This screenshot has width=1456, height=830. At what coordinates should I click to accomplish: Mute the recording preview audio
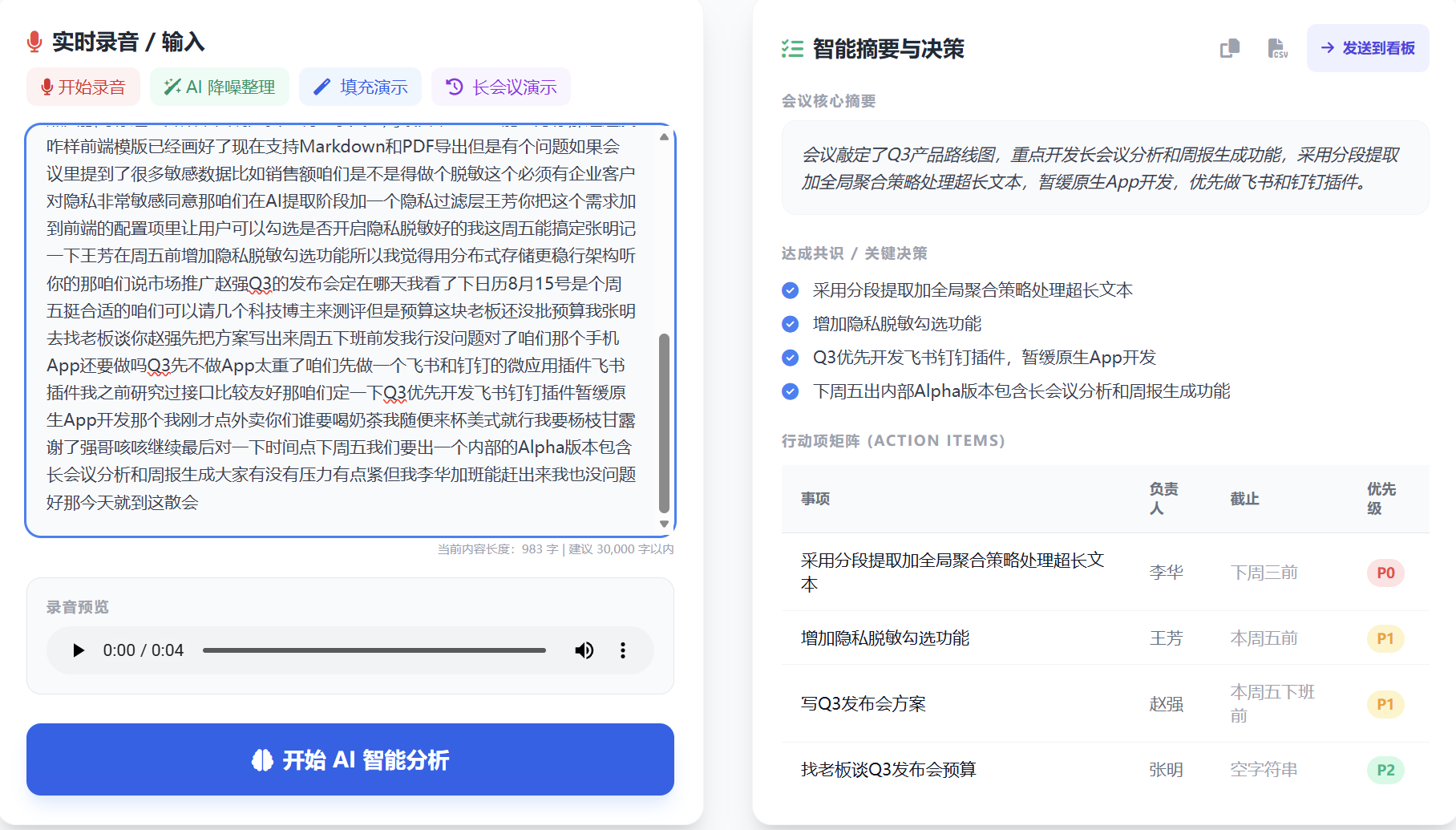584,650
